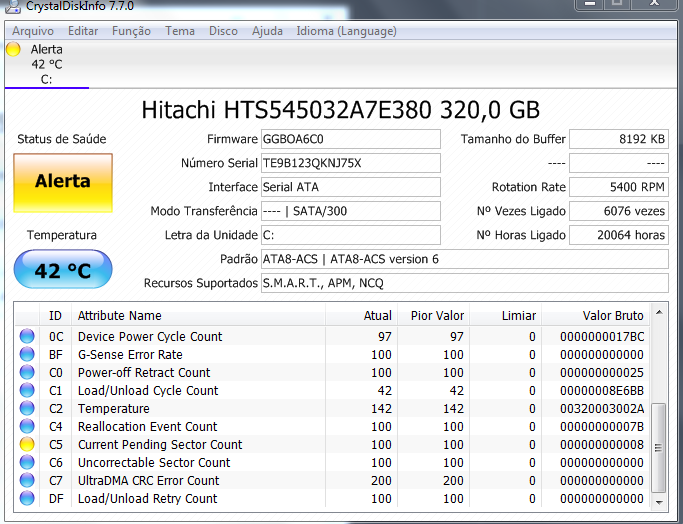Click the Attribute Name column header
683x524 pixels.
199,315
